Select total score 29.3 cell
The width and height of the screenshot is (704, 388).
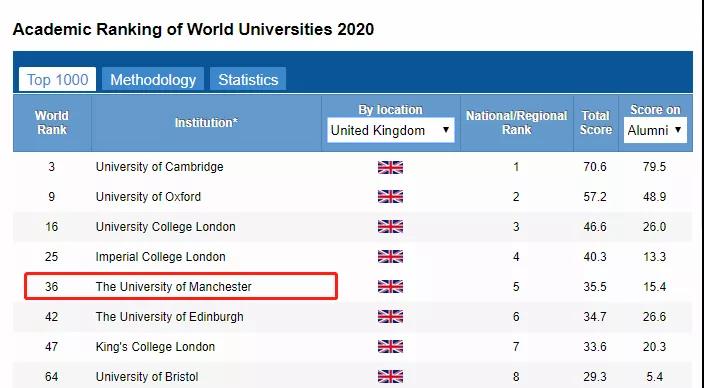tap(595, 376)
